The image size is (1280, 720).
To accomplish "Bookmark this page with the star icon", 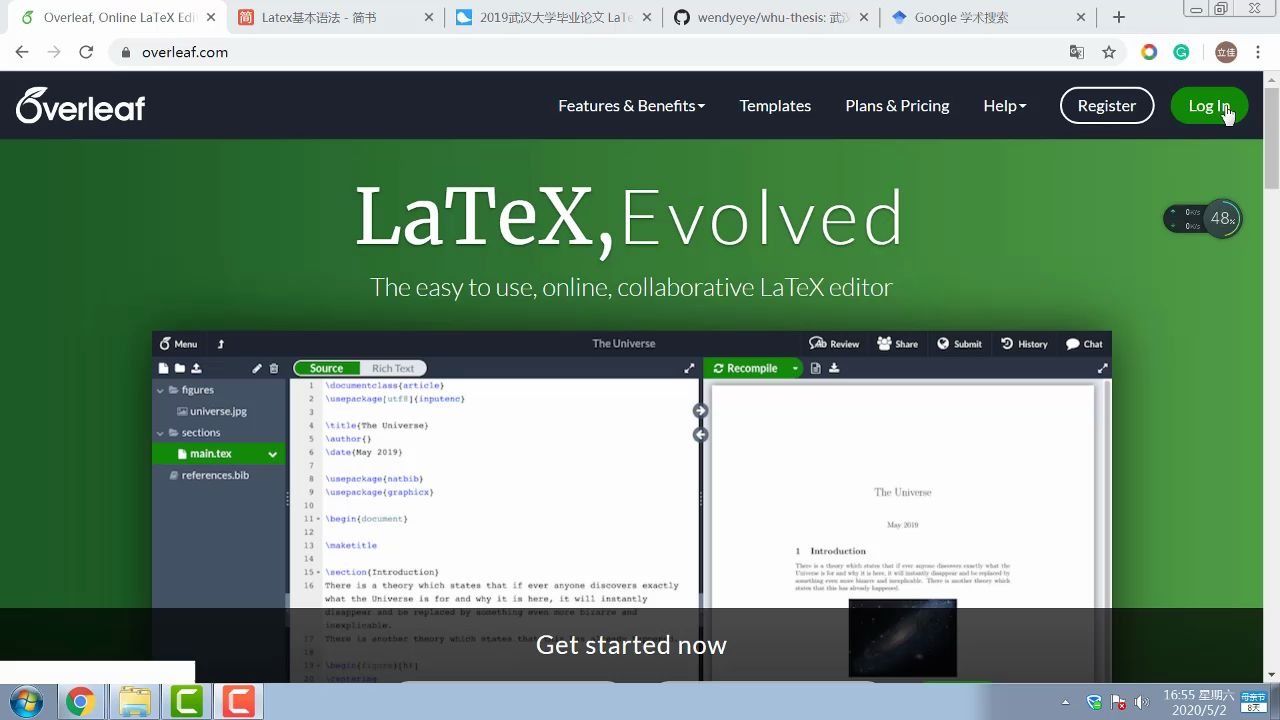I will (x=1108, y=52).
